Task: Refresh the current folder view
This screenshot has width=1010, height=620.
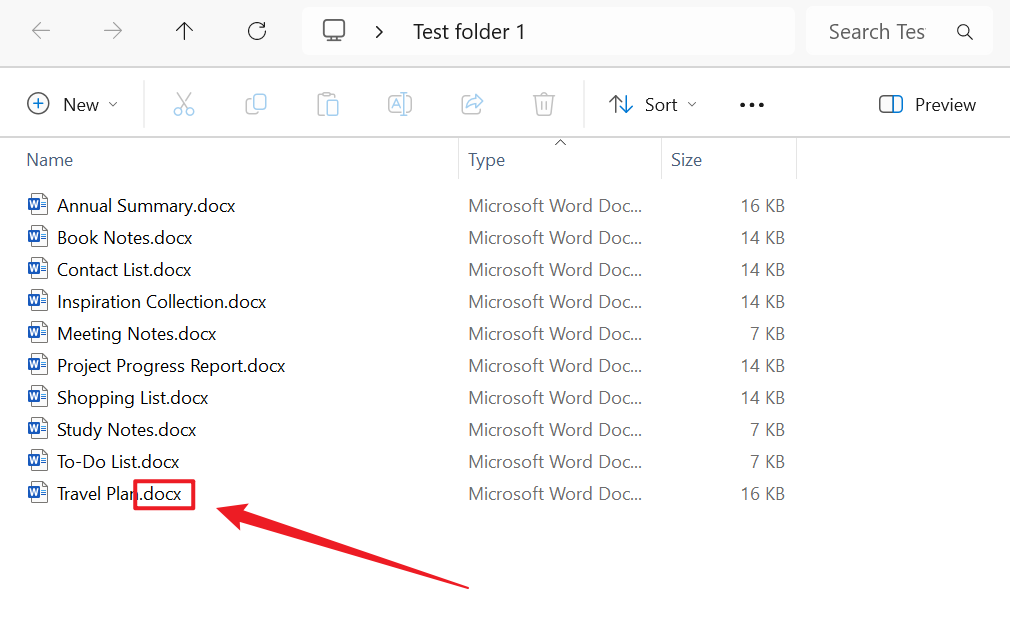Action: (x=257, y=31)
